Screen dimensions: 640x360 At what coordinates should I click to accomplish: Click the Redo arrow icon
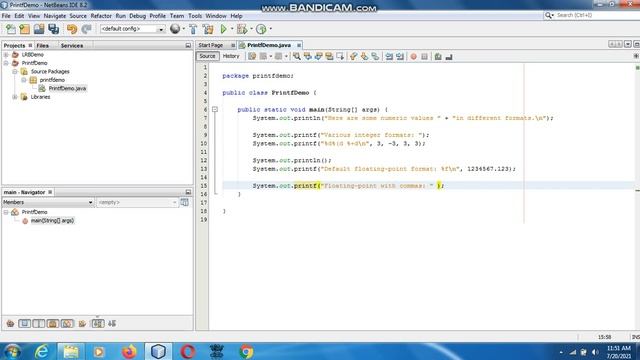(x=86, y=29)
